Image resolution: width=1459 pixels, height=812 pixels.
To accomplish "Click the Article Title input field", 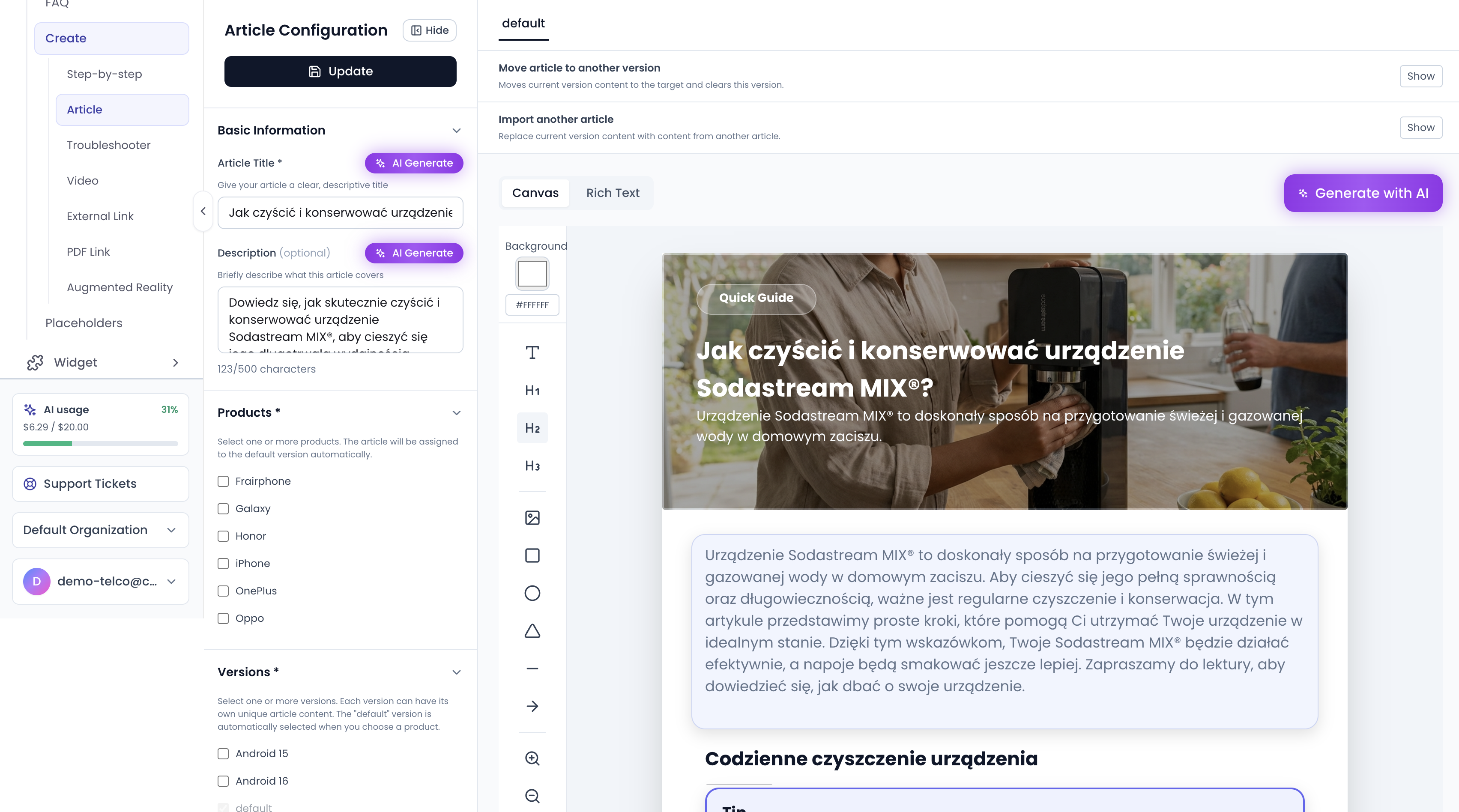I will [x=340, y=213].
